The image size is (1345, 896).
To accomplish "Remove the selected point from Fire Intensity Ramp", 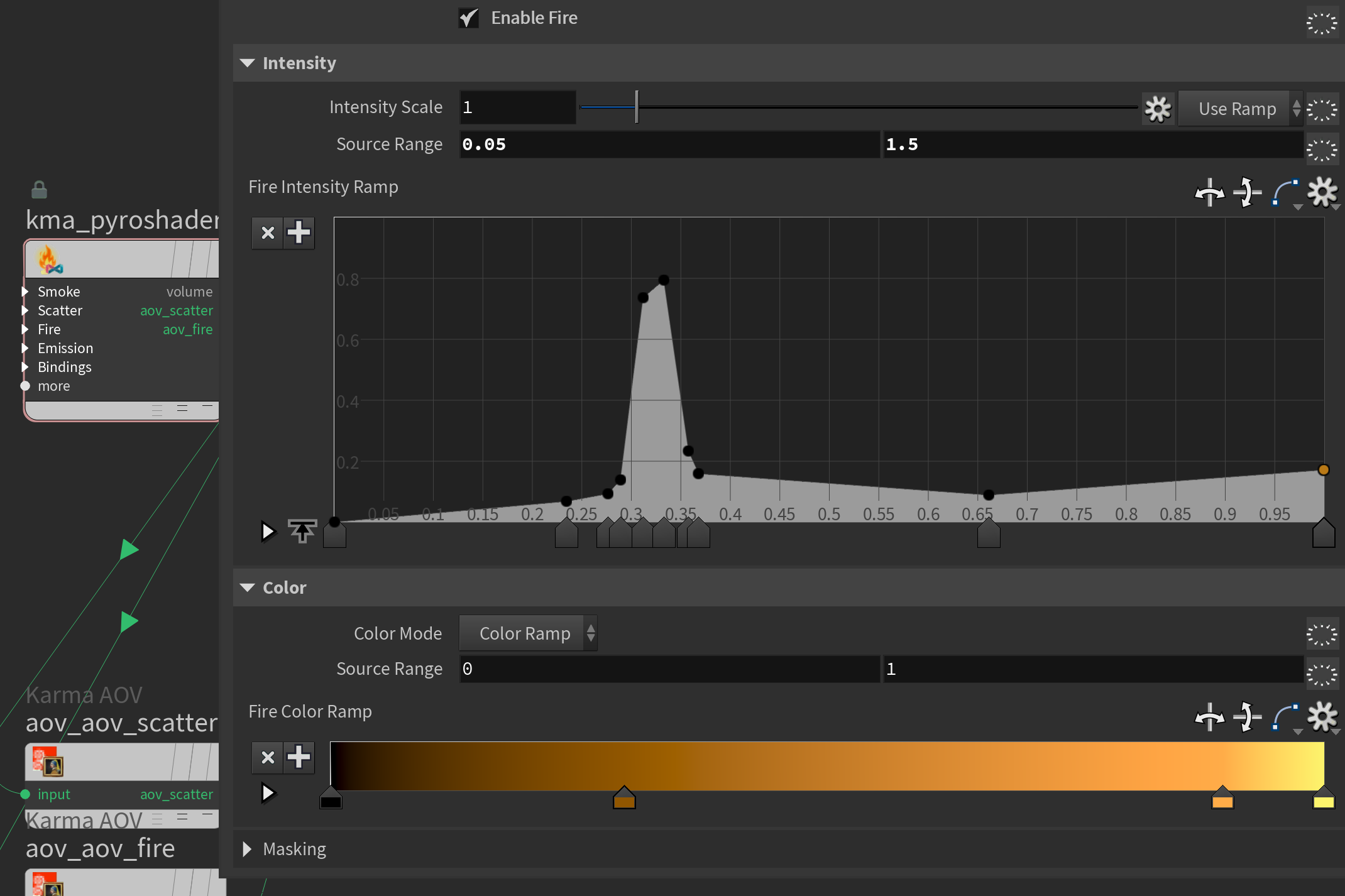I will click(268, 233).
